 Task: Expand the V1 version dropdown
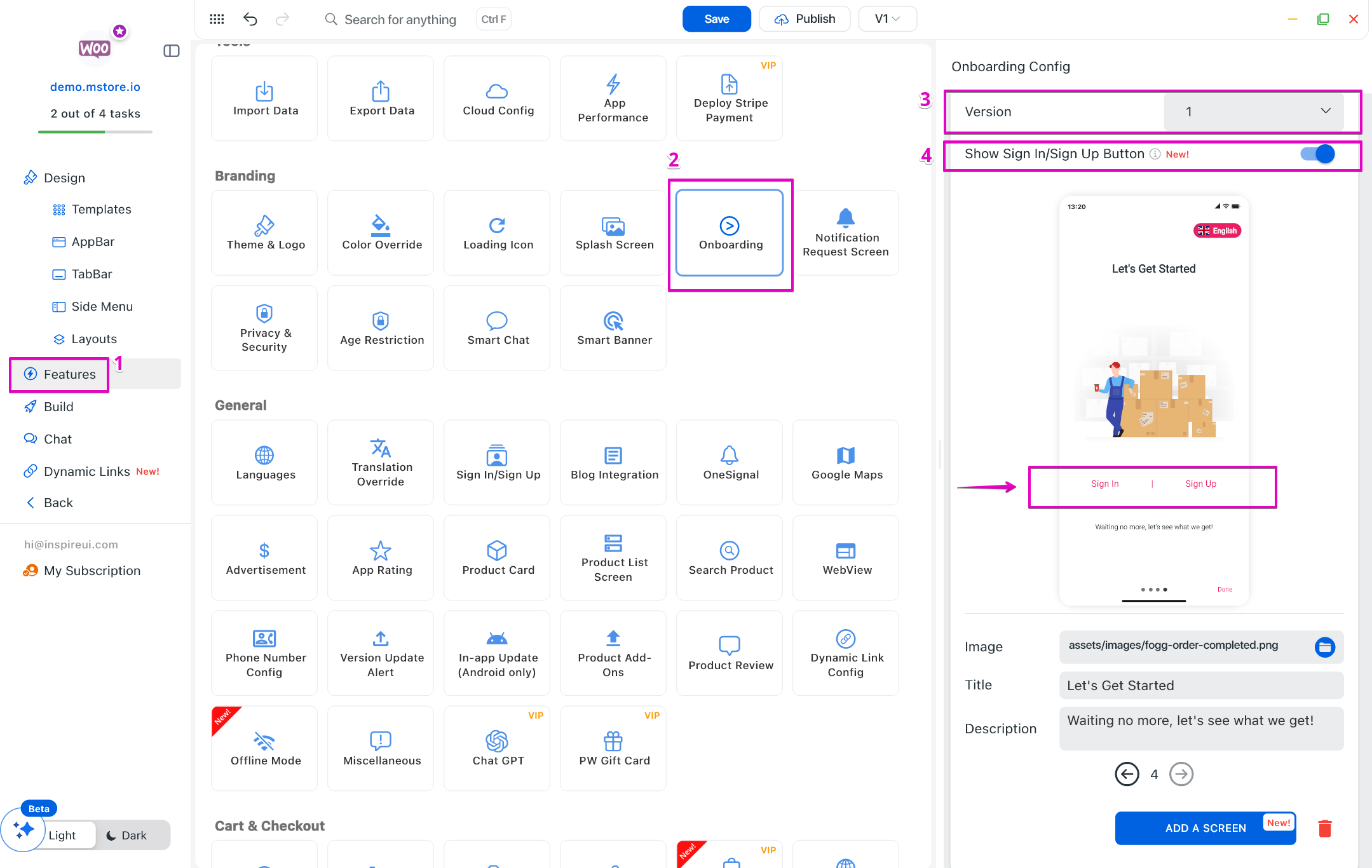(x=886, y=19)
